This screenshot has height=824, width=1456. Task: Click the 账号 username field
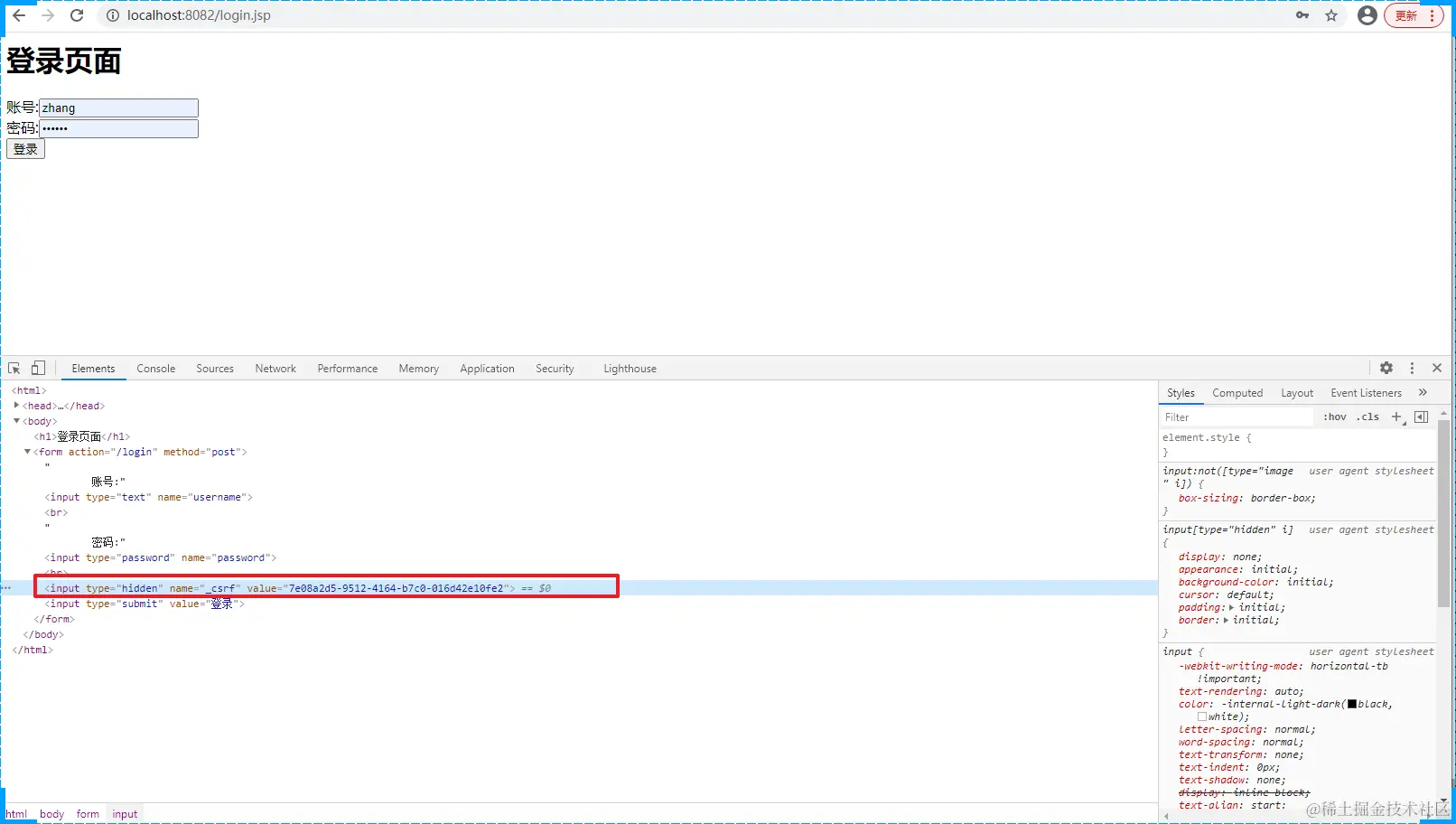118,108
